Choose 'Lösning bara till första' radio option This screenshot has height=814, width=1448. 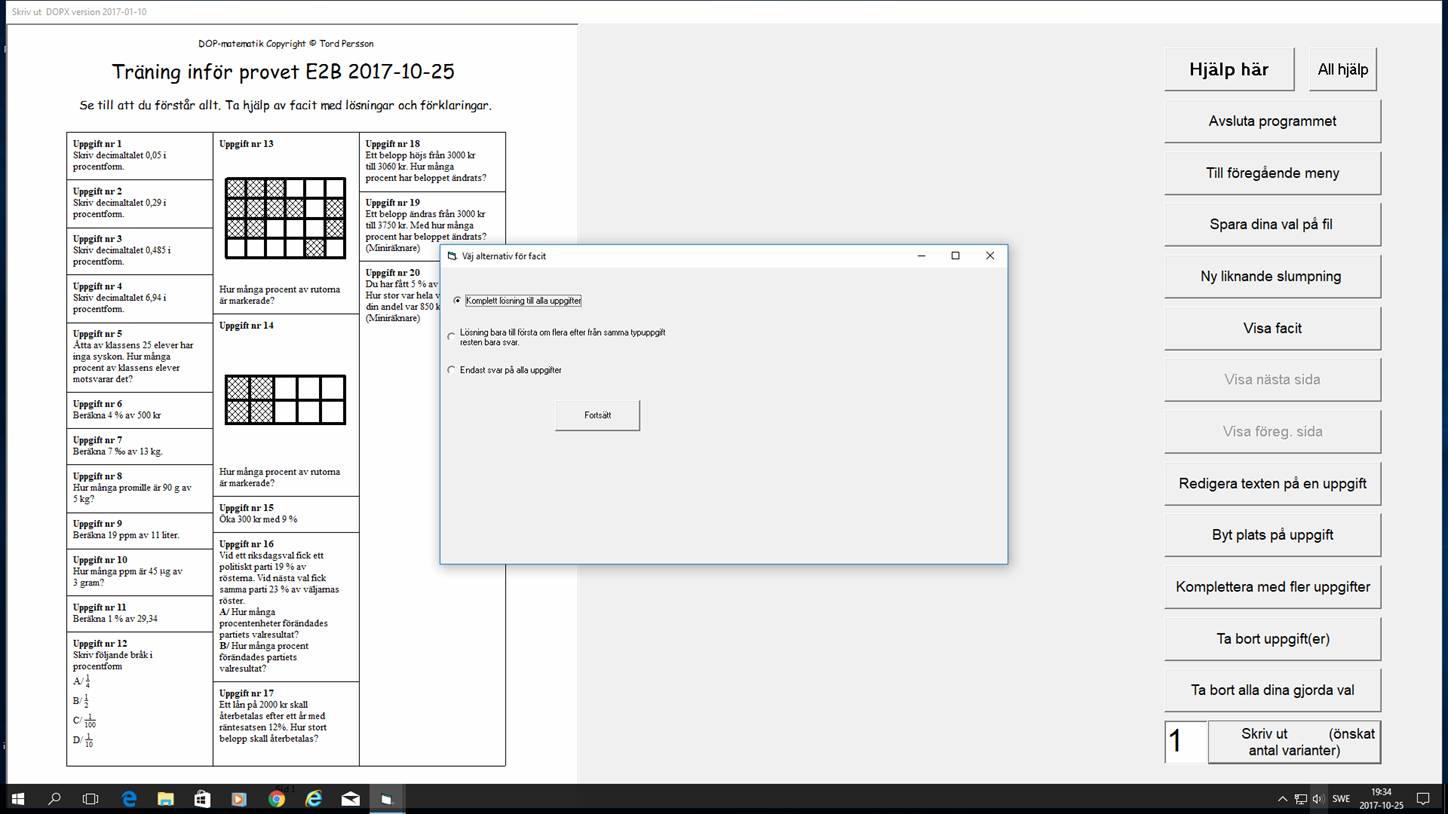(452, 337)
